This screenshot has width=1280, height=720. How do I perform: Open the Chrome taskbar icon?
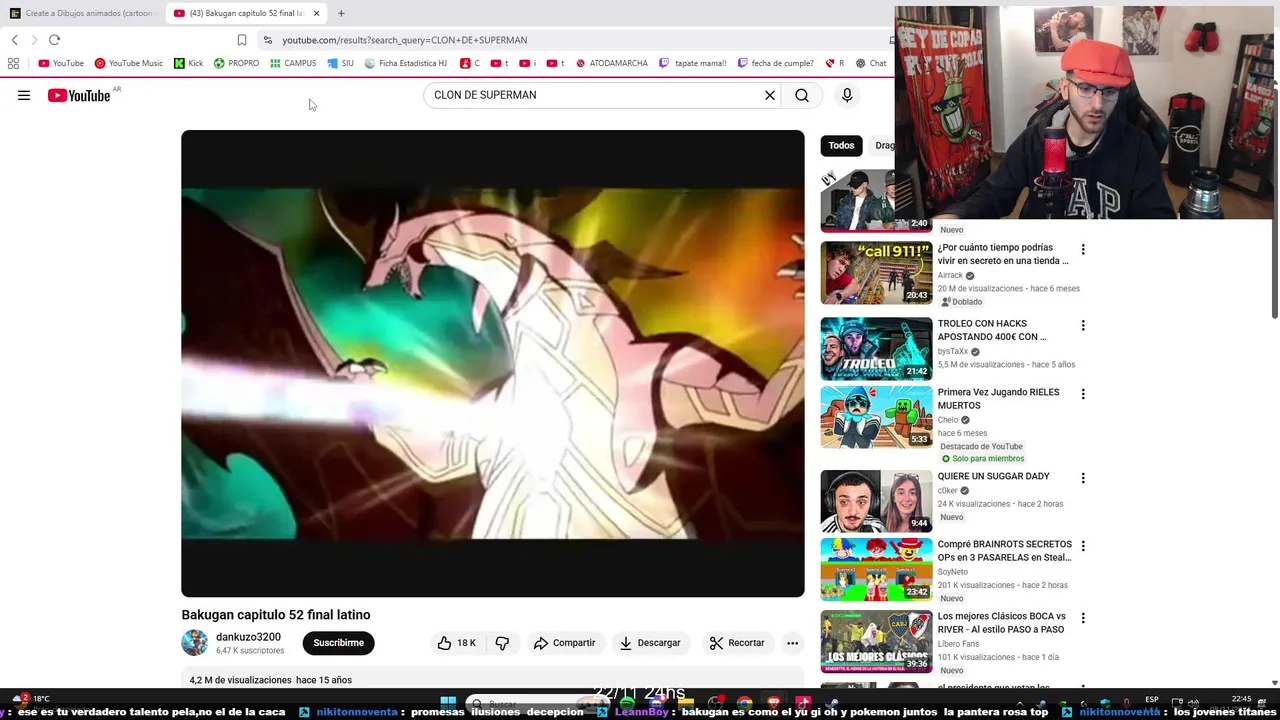pos(744,704)
